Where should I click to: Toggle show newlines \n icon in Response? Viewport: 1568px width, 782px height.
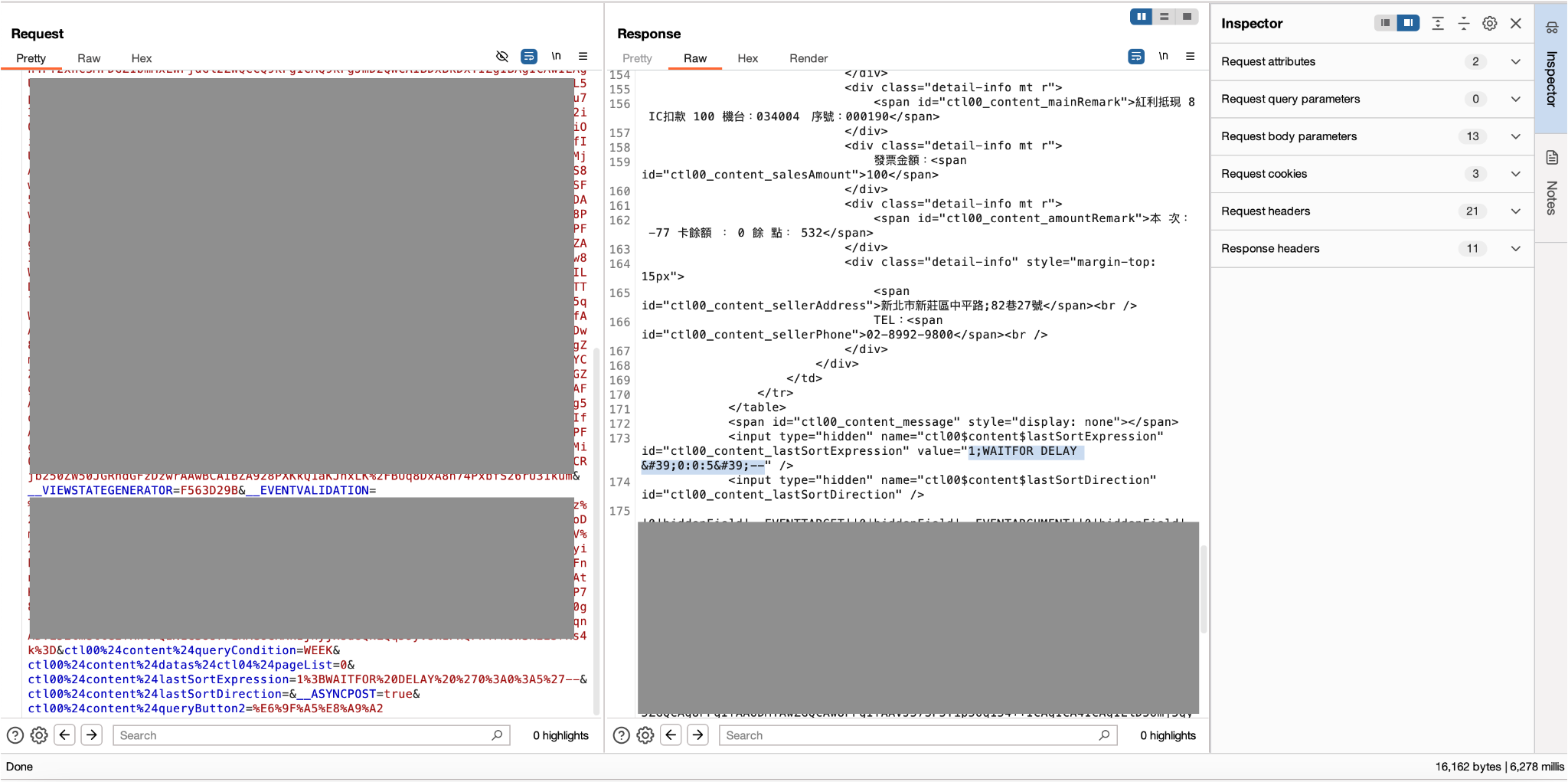(1164, 57)
